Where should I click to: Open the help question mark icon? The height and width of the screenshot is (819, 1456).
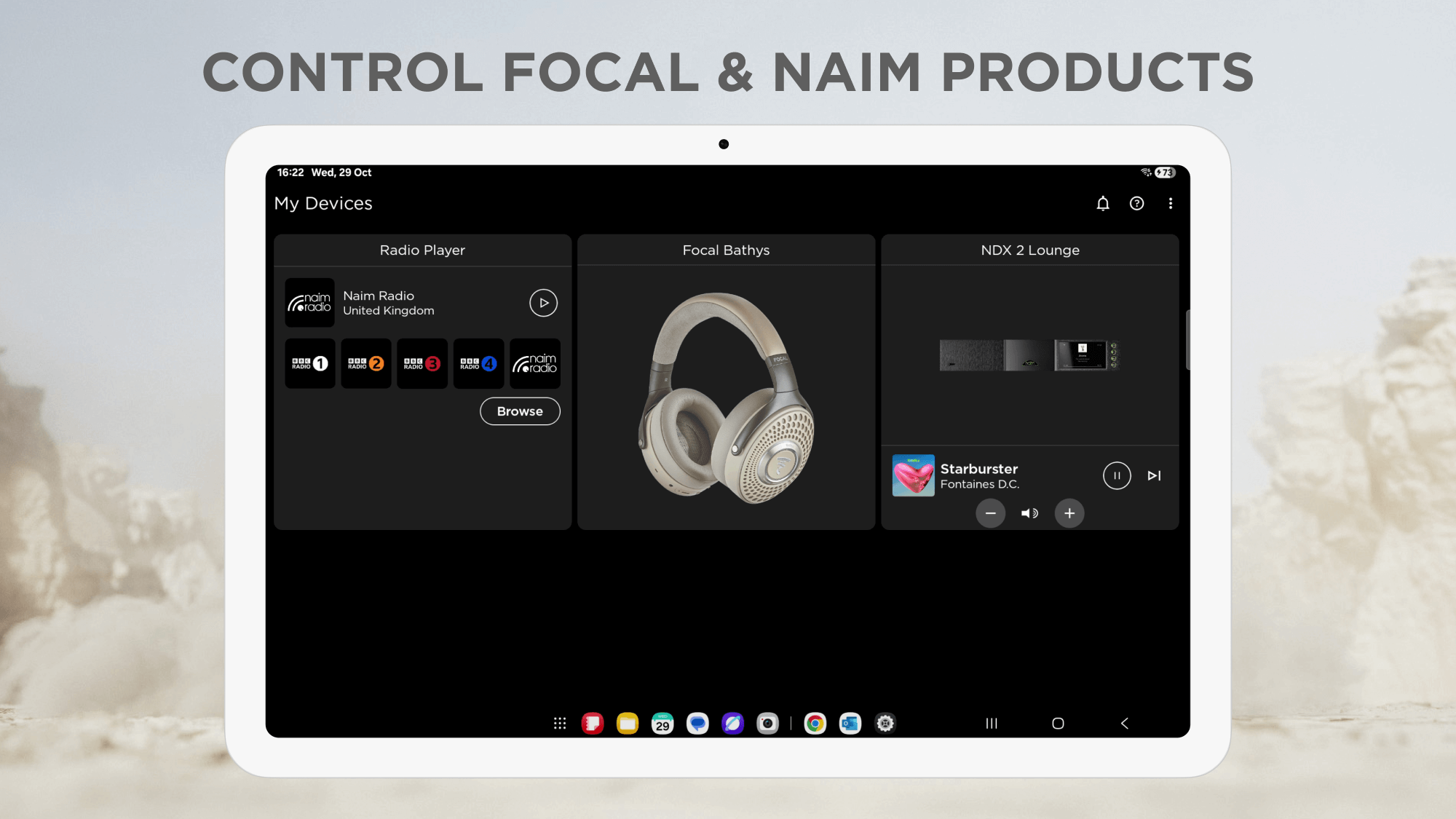1136,204
